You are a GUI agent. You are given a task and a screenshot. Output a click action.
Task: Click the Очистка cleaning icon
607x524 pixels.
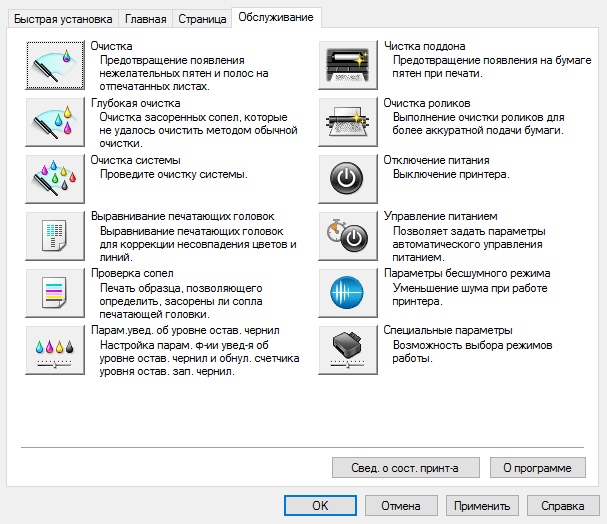point(55,65)
